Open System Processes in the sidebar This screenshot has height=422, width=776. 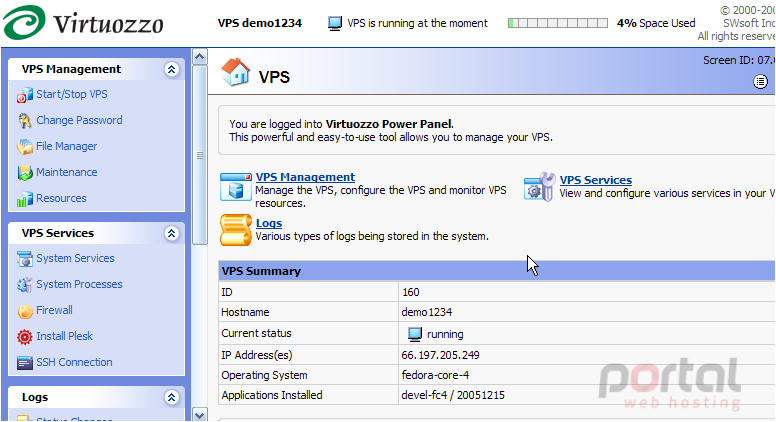[x=79, y=284]
